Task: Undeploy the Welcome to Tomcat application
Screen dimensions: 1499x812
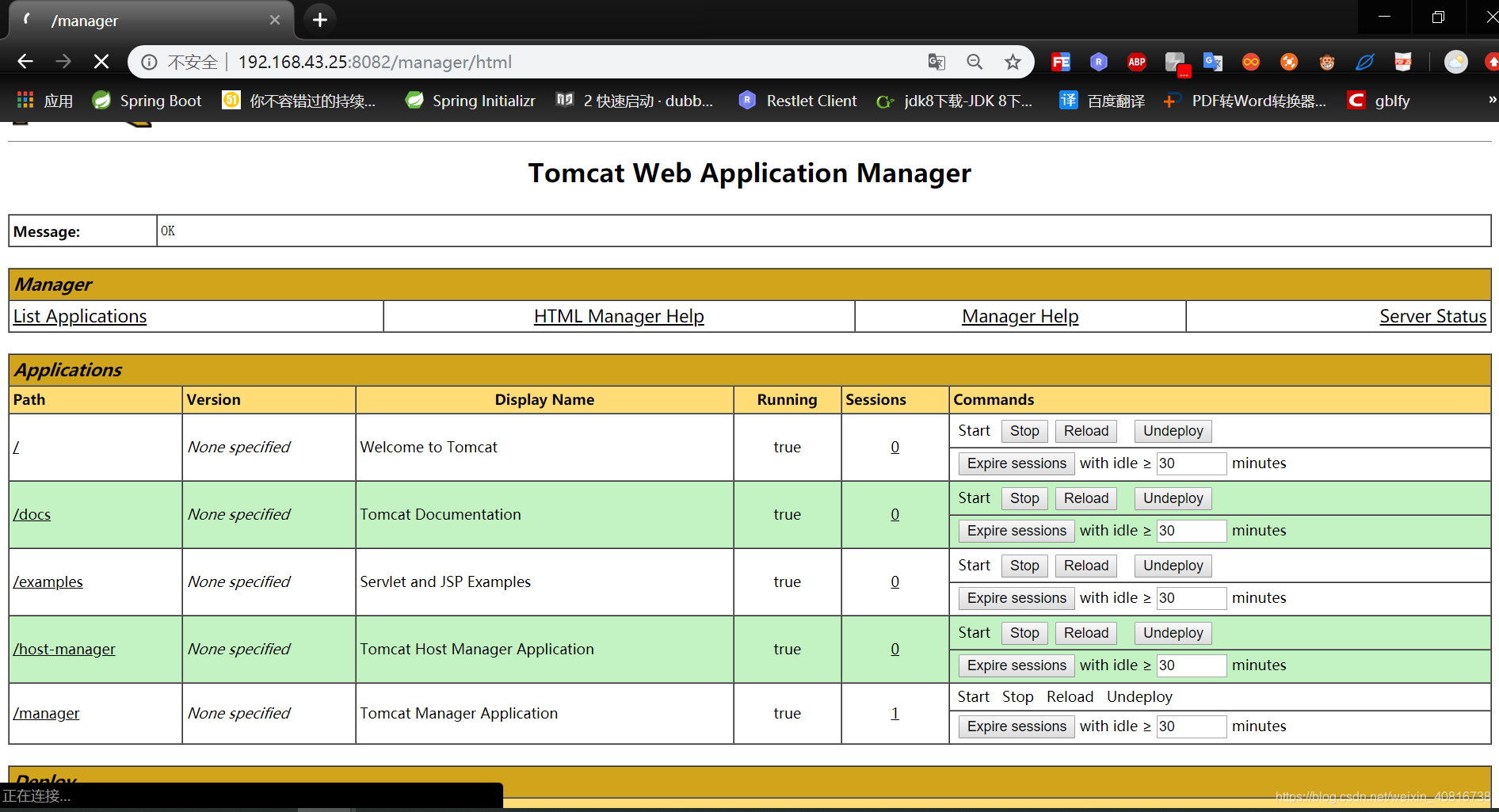Action: 1173,431
